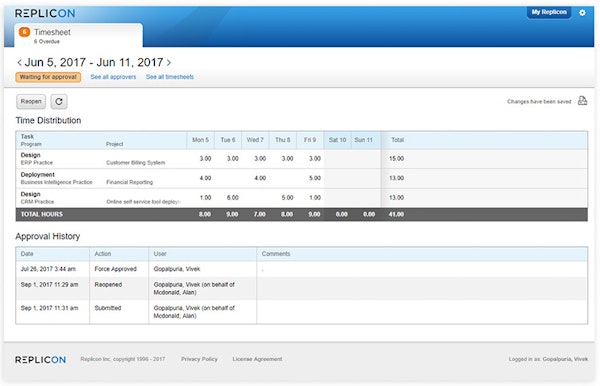Click the Tue 6 column header
Viewport: 600px width, 386px height.
[228, 140]
